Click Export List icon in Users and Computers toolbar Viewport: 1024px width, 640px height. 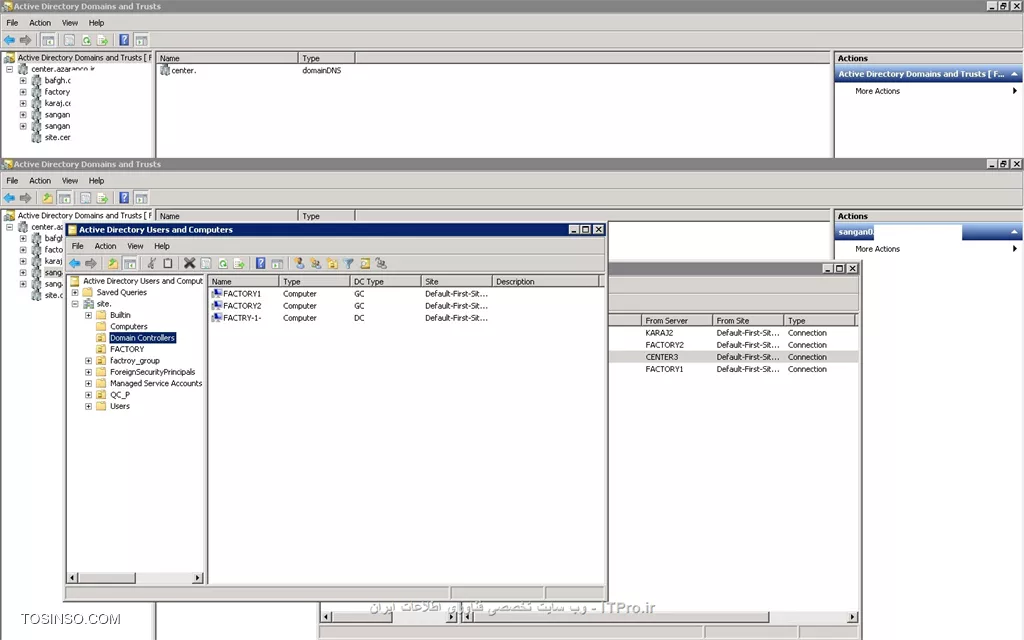click(x=239, y=264)
